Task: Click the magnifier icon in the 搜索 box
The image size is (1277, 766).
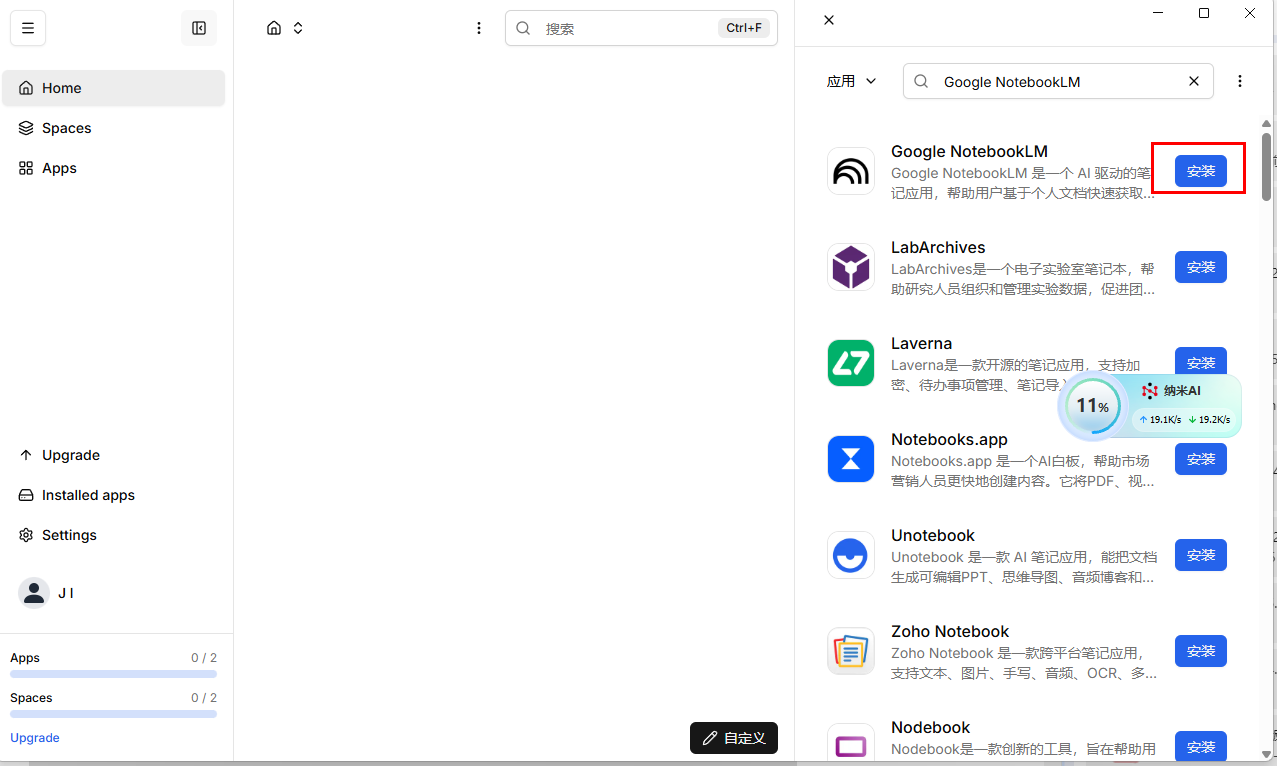Action: click(x=523, y=28)
